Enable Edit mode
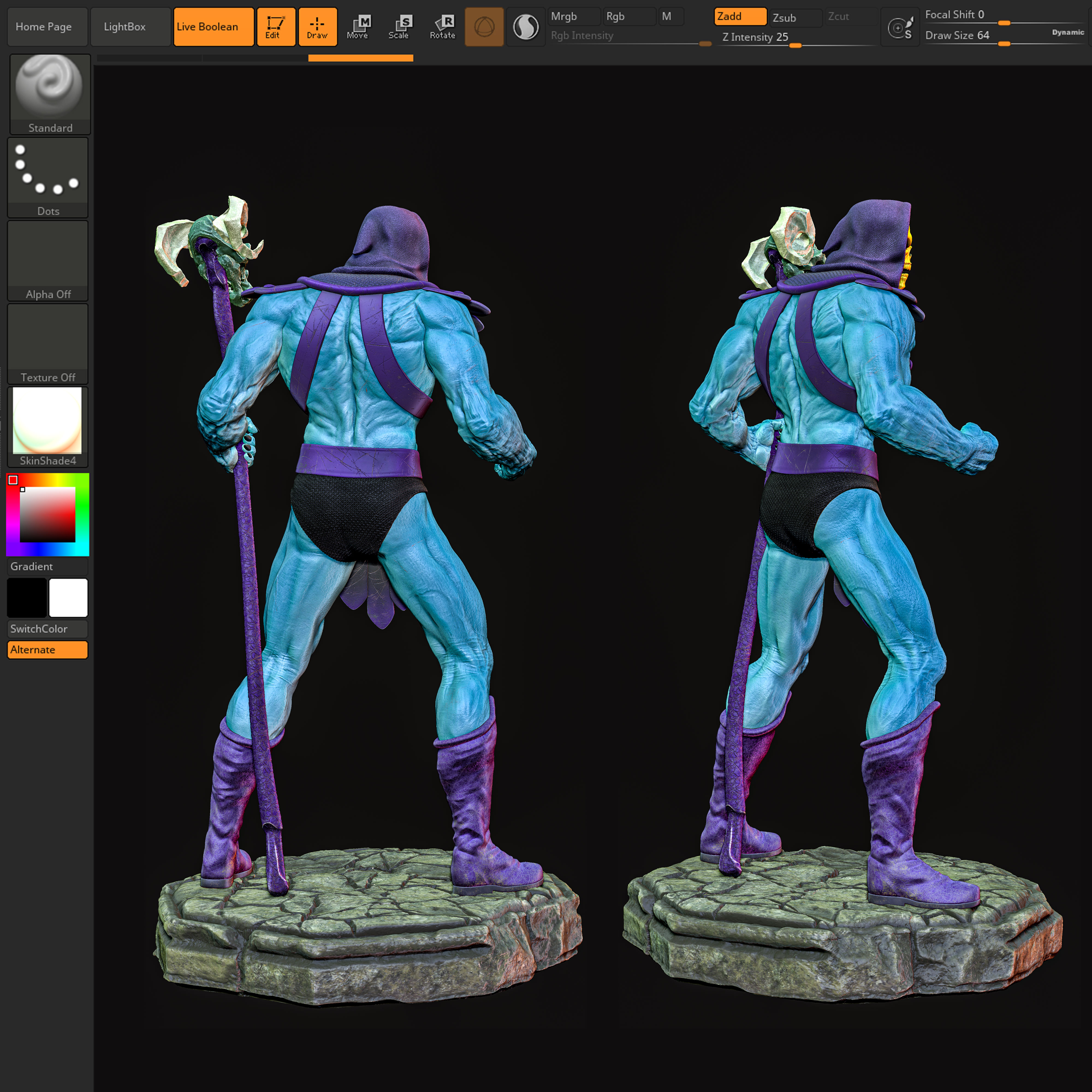The width and height of the screenshot is (1092, 1092). (276, 26)
